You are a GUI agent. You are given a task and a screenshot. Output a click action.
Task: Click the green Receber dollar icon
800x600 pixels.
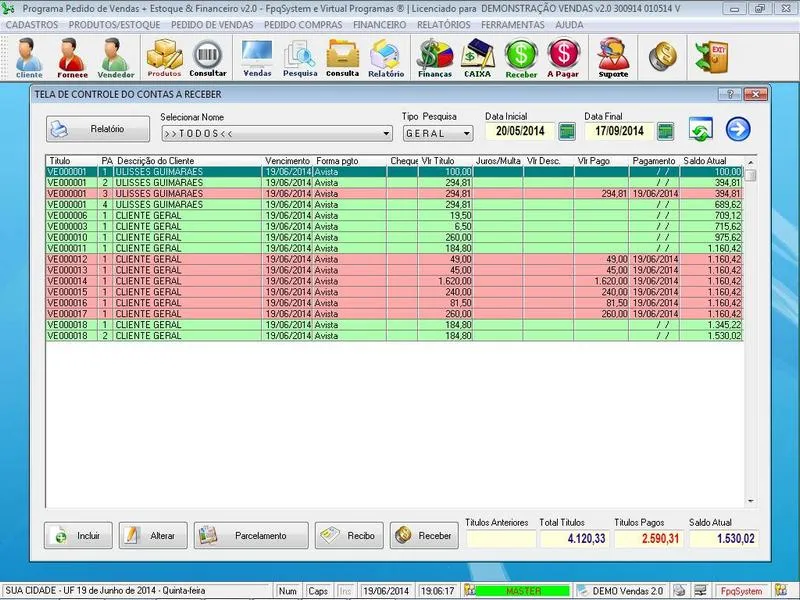(x=521, y=58)
